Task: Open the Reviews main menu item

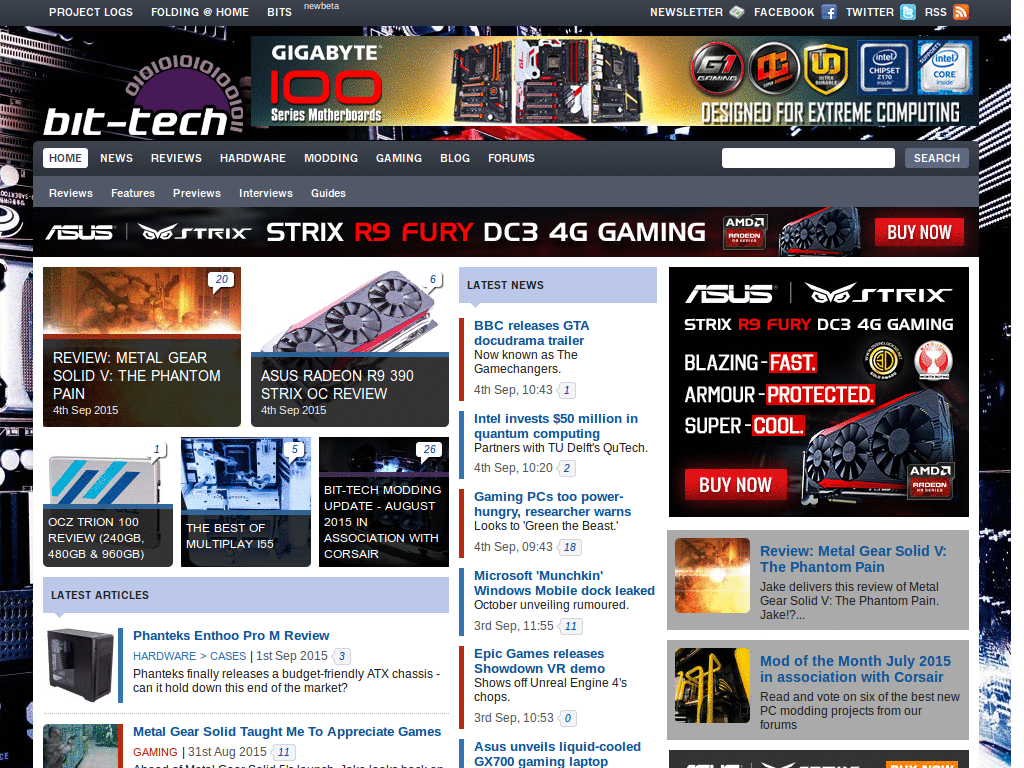Action: pos(176,158)
